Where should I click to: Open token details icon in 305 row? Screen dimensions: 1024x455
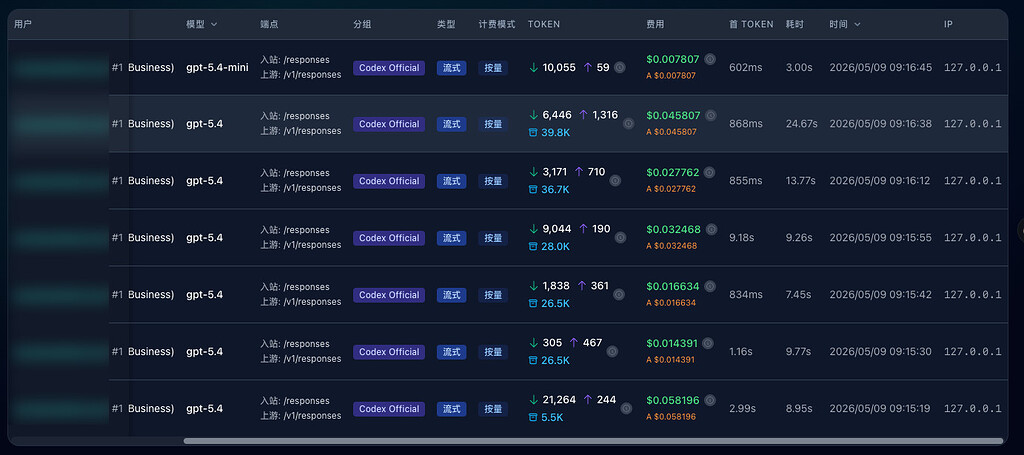click(x=612, y=351)
